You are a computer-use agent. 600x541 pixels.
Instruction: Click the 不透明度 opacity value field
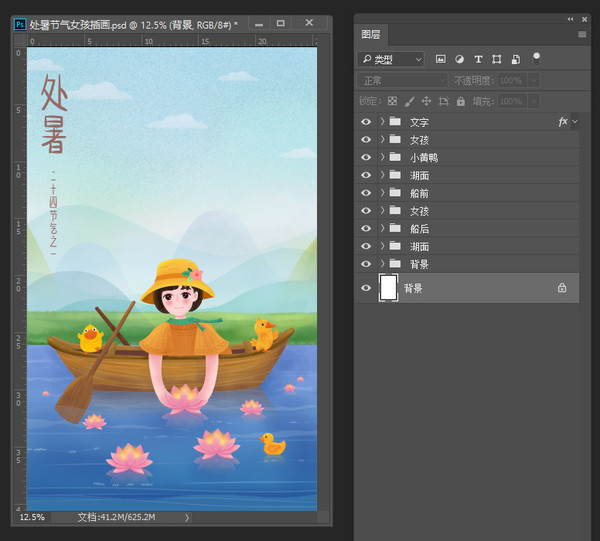coord(512,80)
